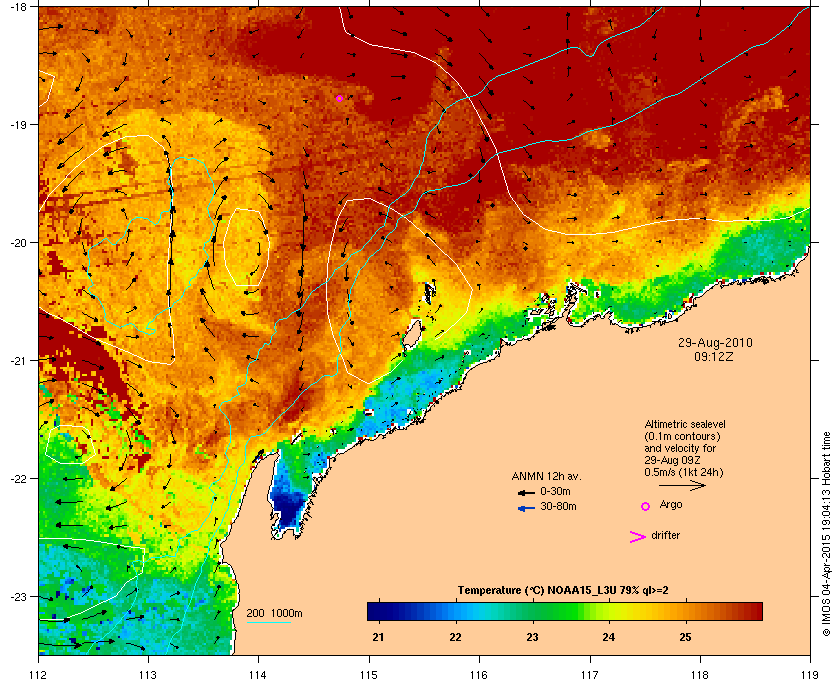Click the longitude axis label 117
Viewport: 840px width, 680px height.
click(x=590, y=674)
